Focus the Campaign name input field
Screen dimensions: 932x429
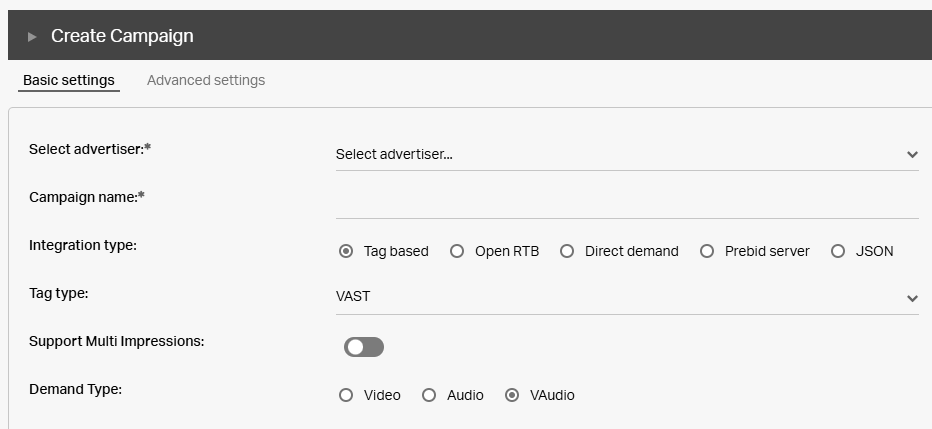click(x=626, y=202)
